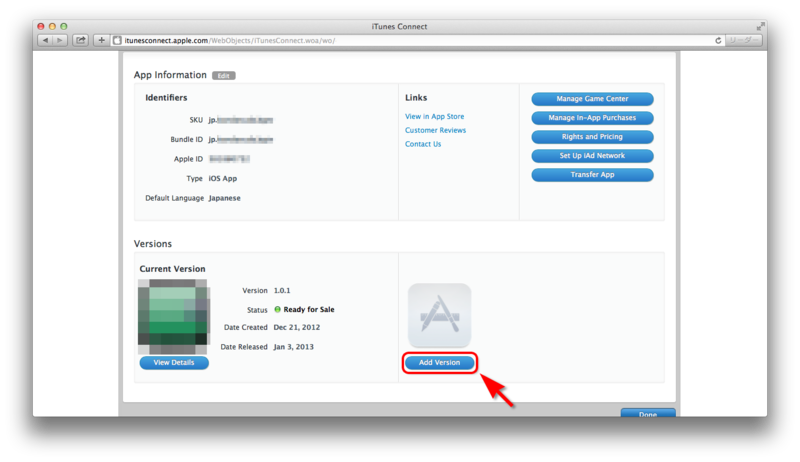800x462 pixels.
Task: Select the "iOS App" type value
Action: click(222, 178)
